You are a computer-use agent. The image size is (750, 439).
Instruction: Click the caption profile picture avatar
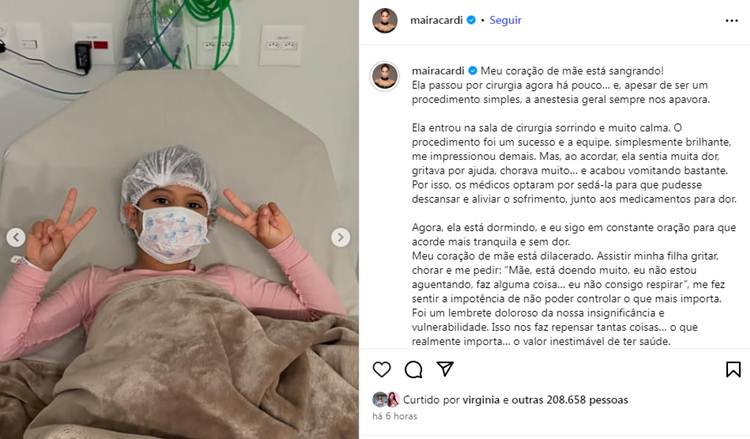pyautogui.click(x=385, y=76)
